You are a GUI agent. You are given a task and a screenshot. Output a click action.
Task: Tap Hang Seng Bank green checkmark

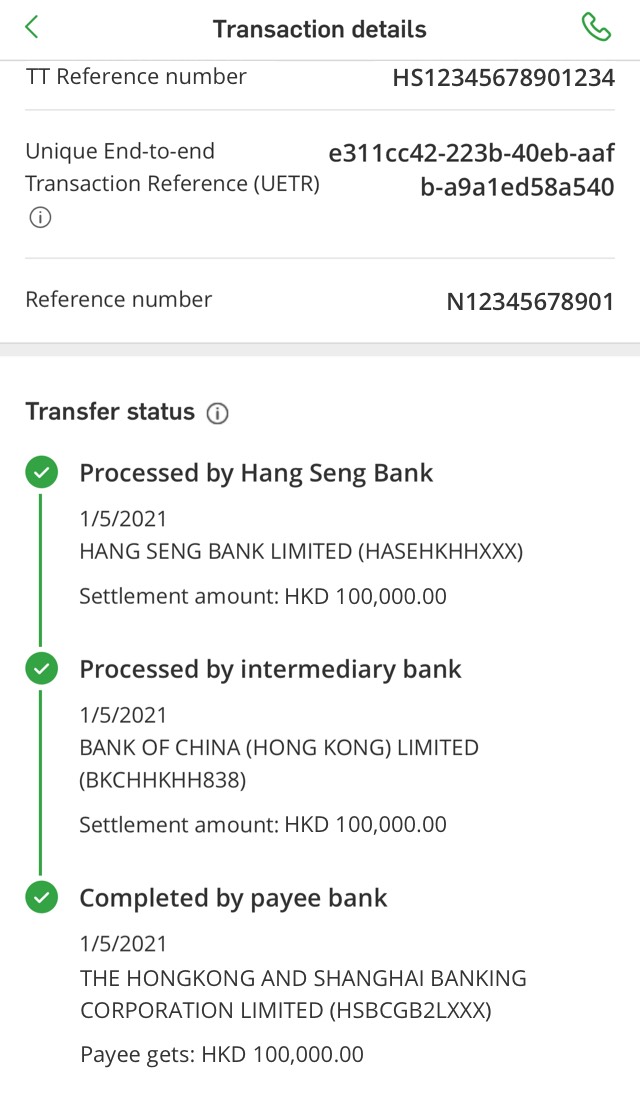tap(41, 473)
